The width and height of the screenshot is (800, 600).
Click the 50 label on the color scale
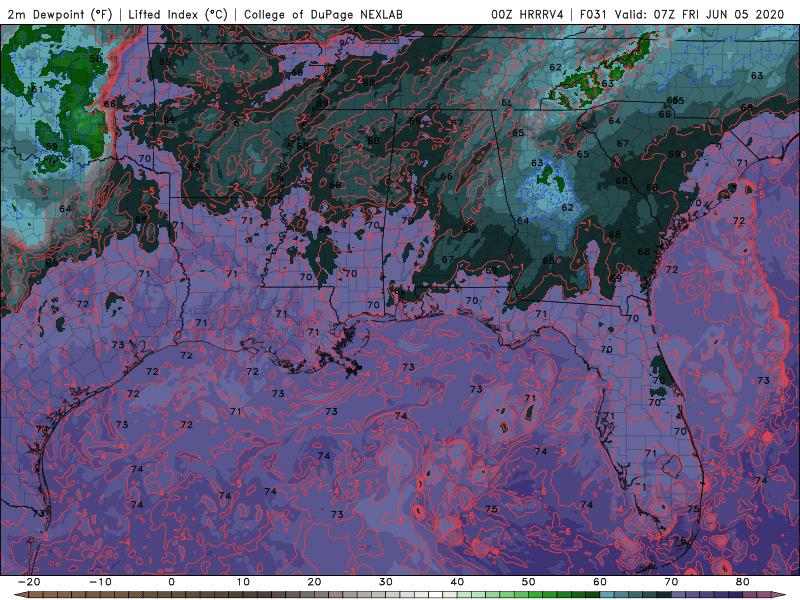pyautogui.click(x=529, y=582)
